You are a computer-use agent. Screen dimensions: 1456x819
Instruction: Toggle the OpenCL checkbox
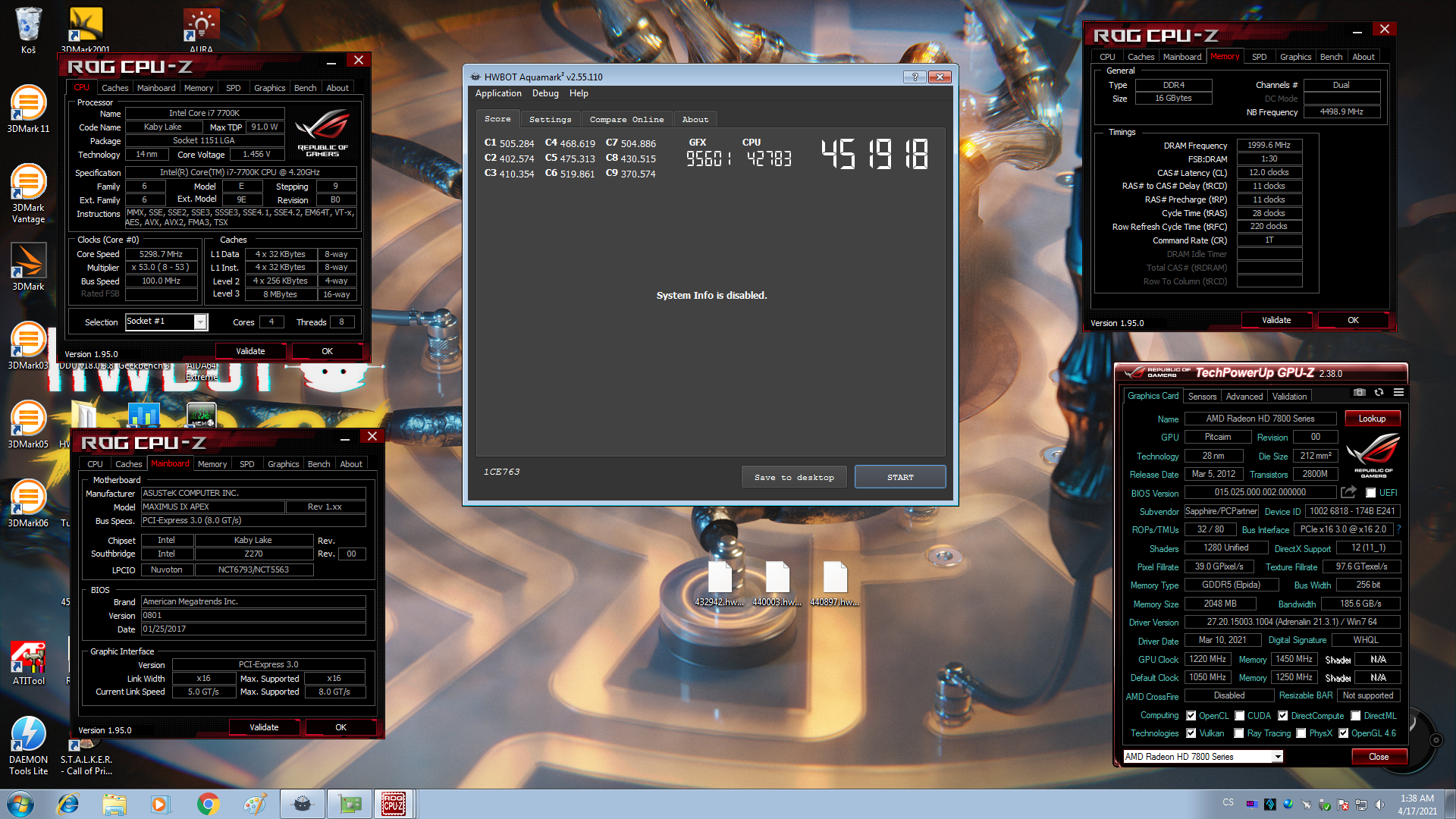[x=1191, y=716]
